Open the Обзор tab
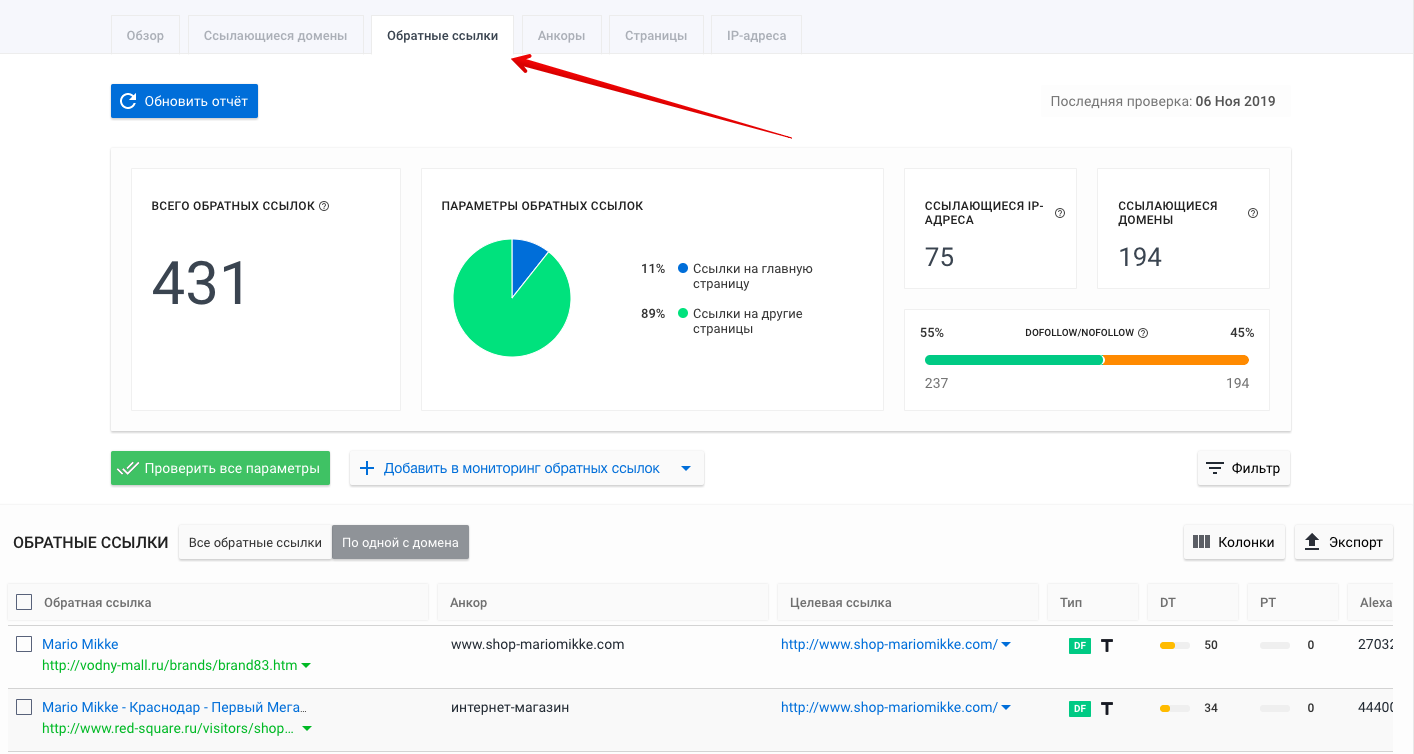 click(x=145, y=35)
